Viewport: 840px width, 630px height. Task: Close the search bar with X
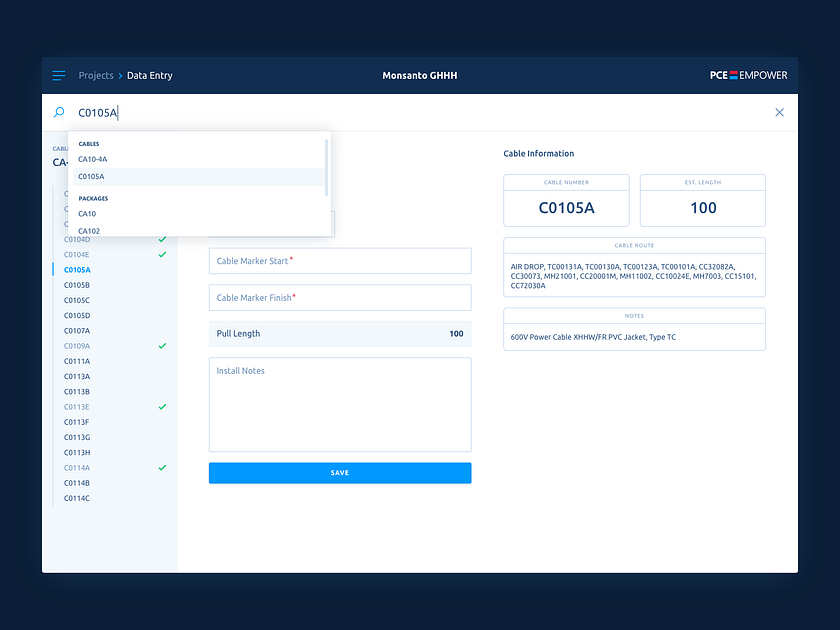tap(779, 112)
